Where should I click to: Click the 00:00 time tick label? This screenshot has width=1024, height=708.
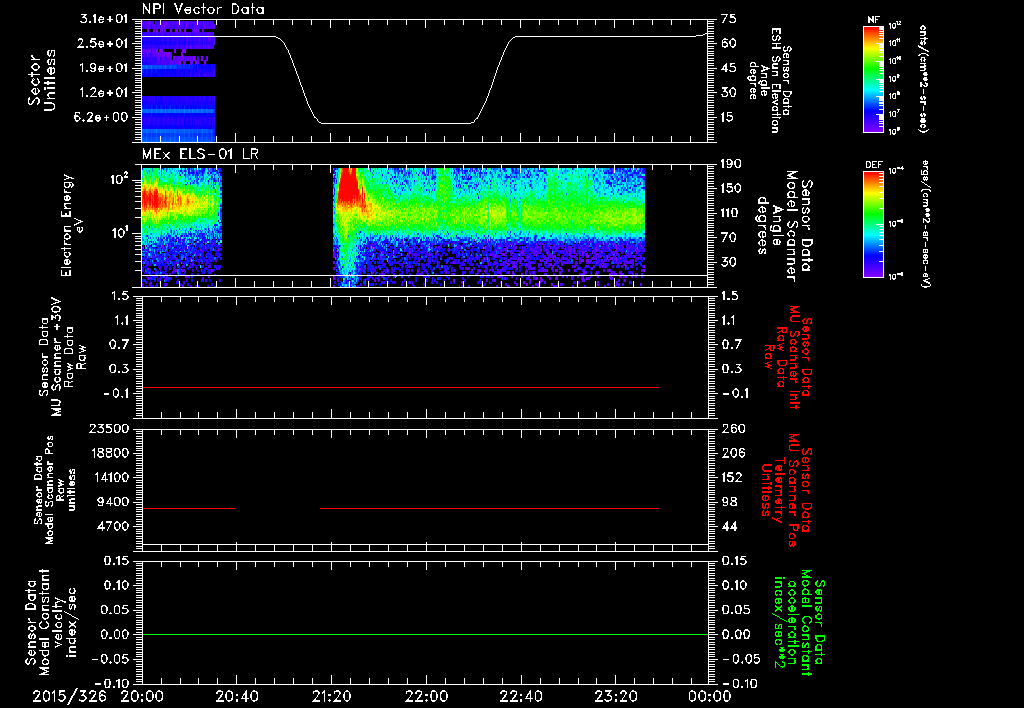[x=710, y=697]
